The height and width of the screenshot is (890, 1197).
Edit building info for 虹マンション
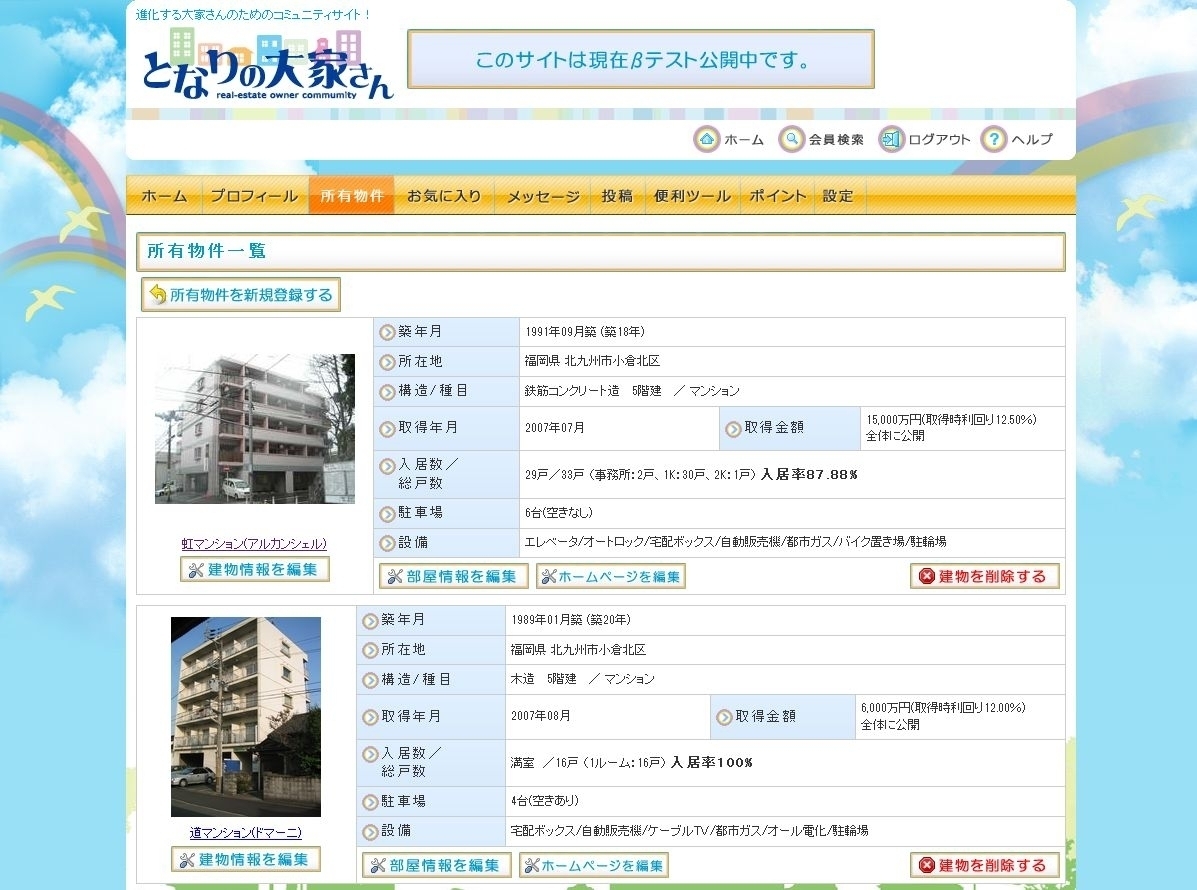click(255, 569)
